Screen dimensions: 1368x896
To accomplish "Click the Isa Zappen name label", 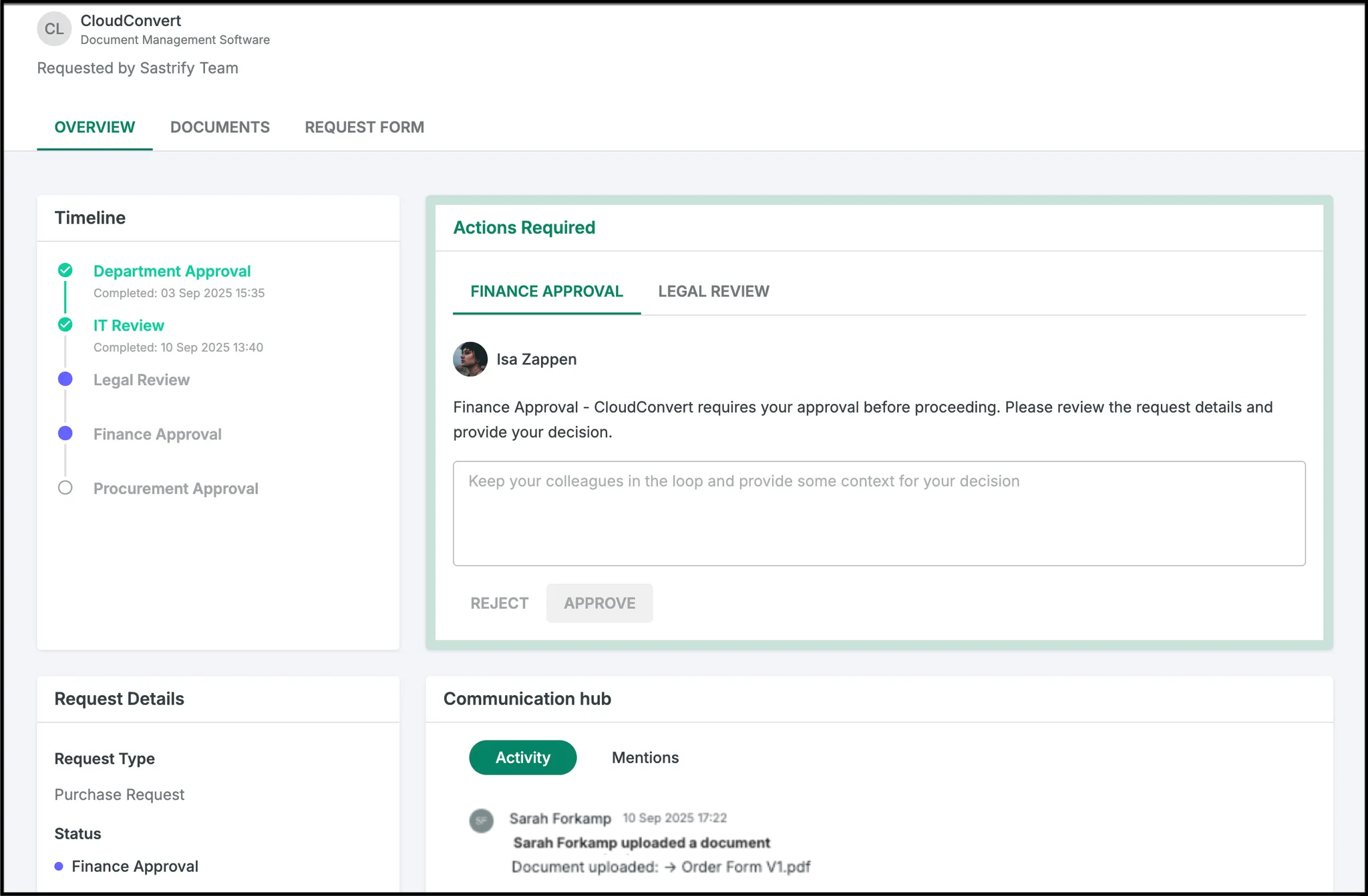I will [536, 359].
